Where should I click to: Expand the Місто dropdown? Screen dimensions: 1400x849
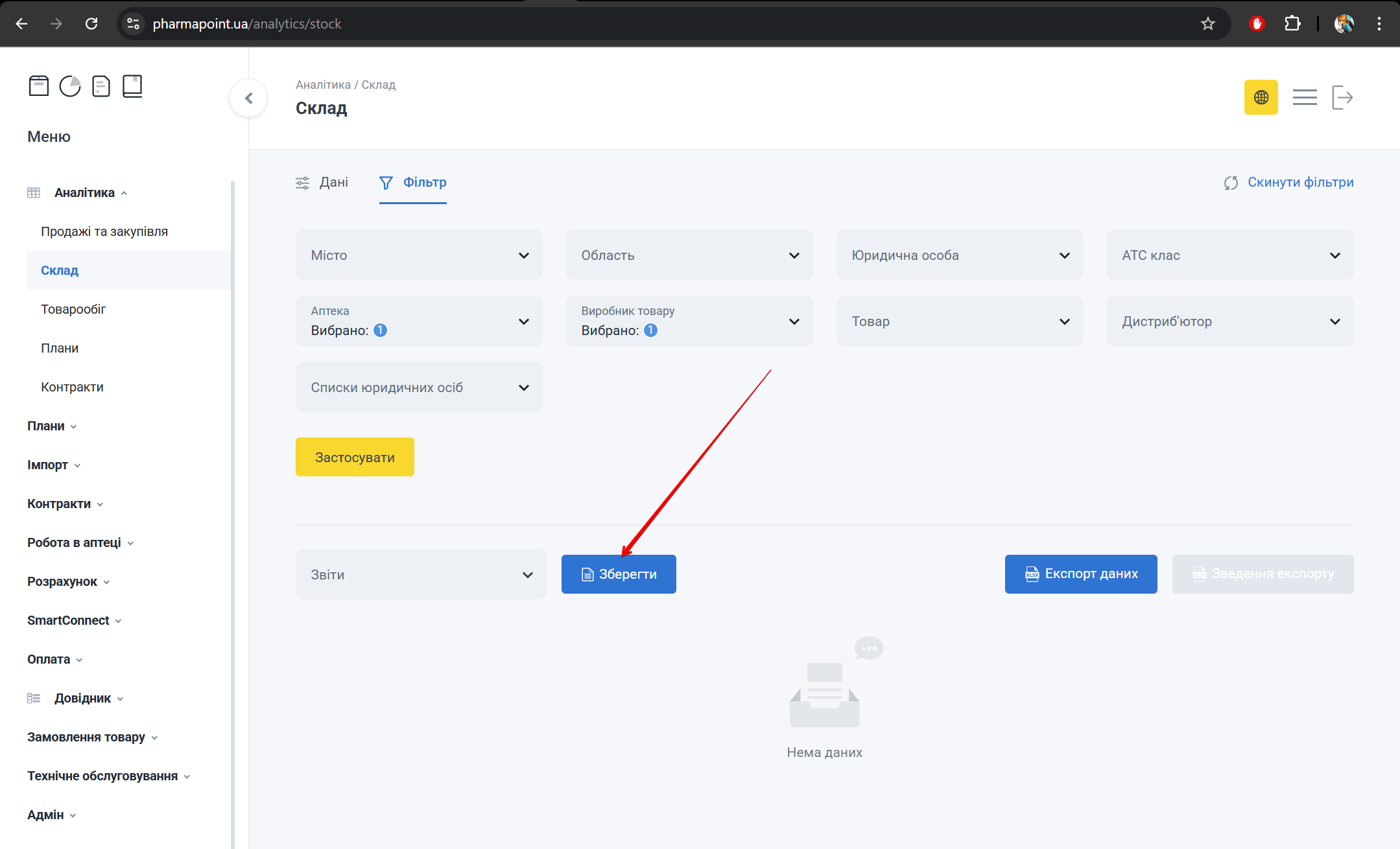click(x=419, y=255)
